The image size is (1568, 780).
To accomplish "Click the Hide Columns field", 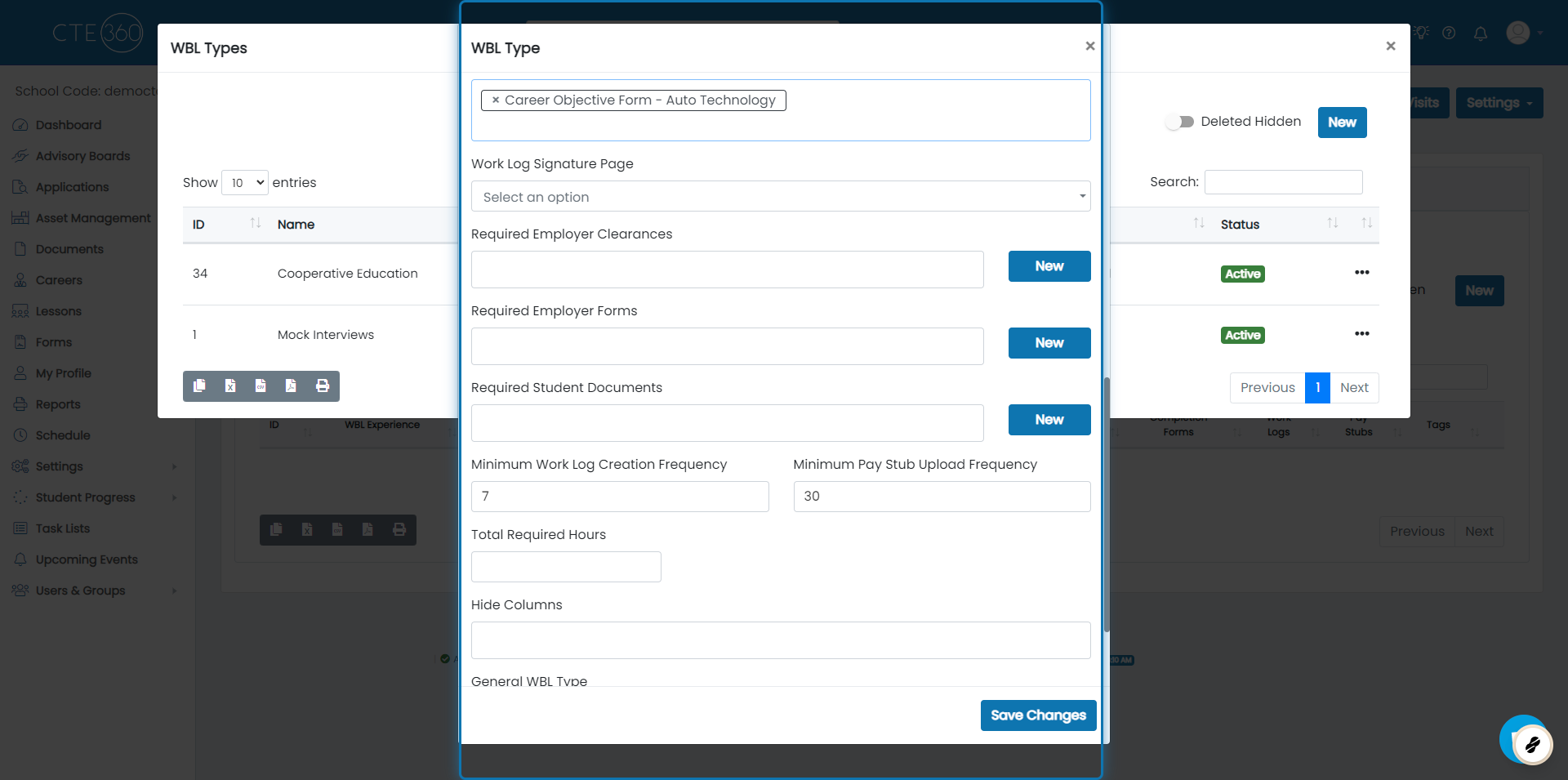I will click(x=781, y=640).
